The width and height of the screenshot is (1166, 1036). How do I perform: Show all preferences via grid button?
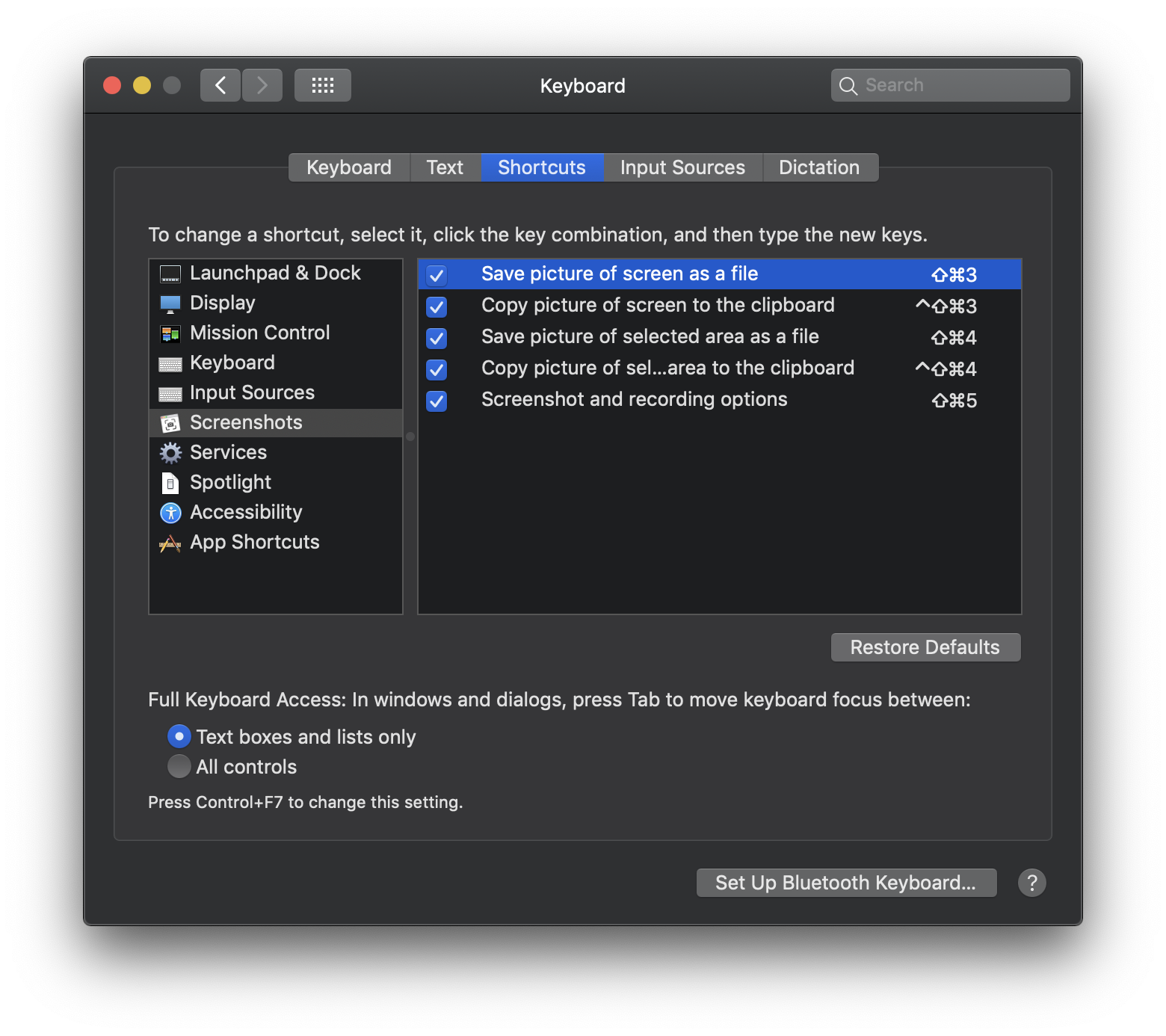pos(323,85)
